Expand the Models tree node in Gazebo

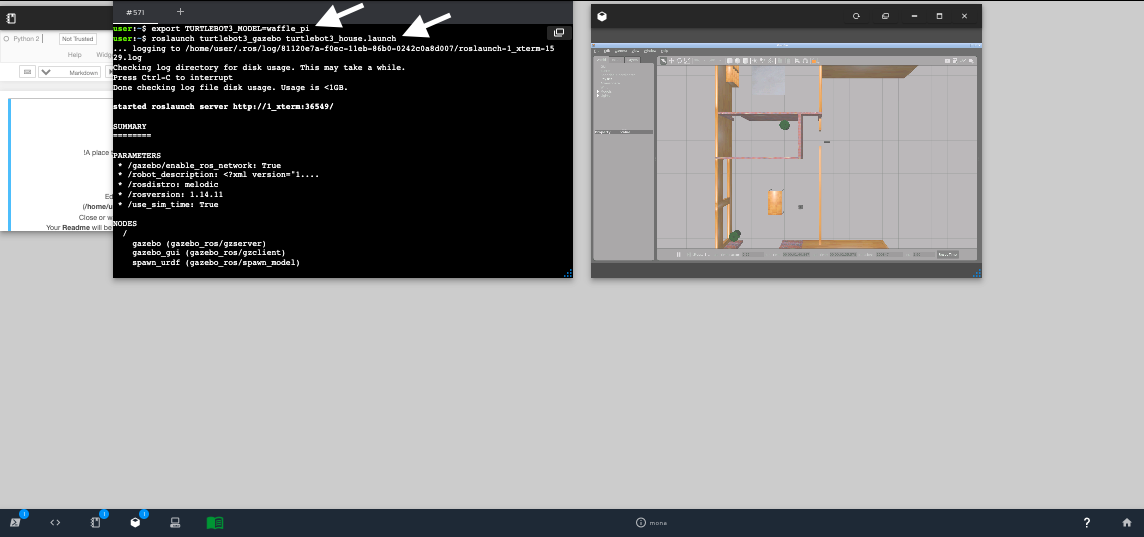pyautogui.click(x=598, y=91)
